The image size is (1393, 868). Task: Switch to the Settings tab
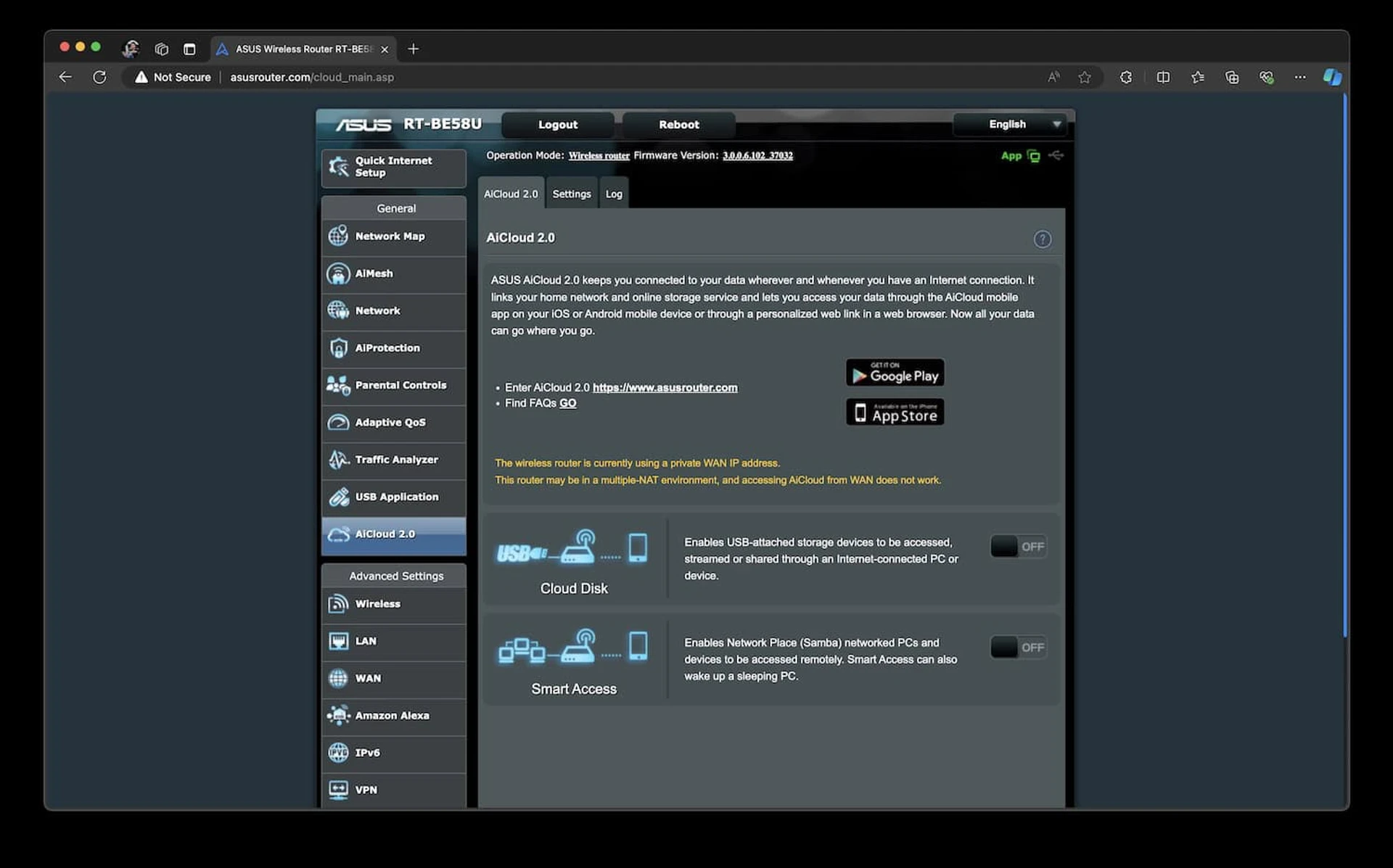[572, 194]
